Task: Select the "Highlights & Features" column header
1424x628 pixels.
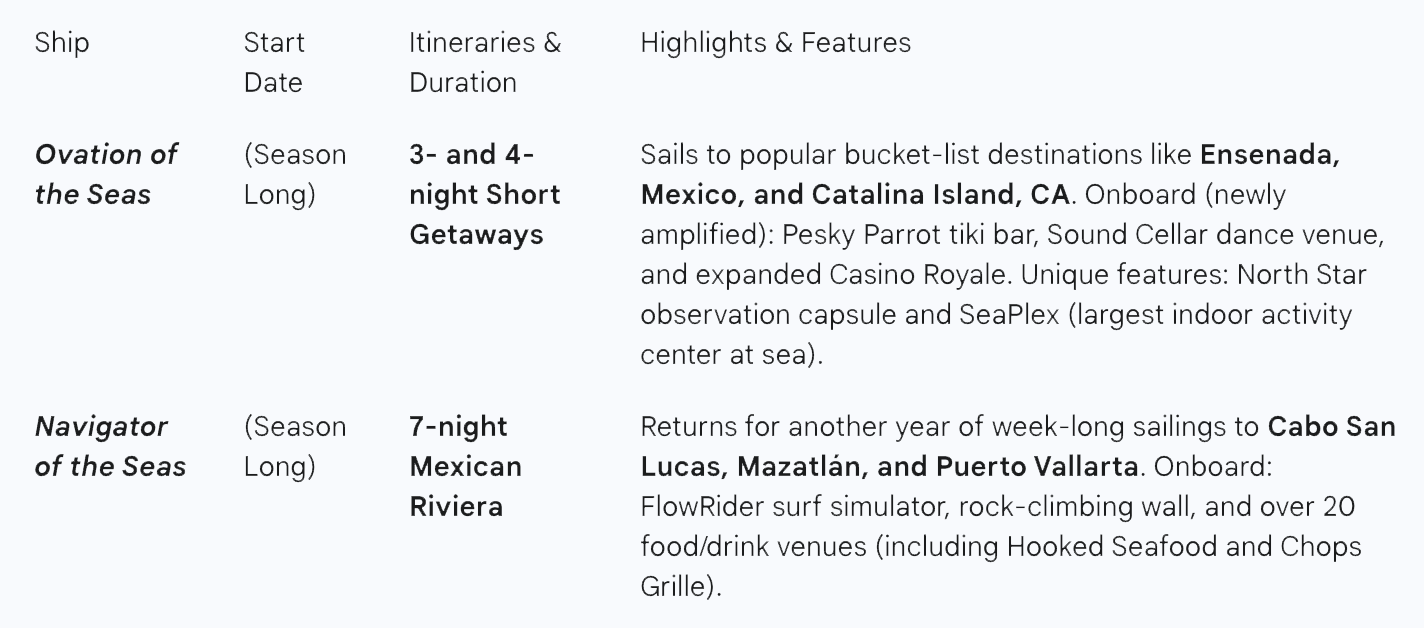Action: coord(775,43)
